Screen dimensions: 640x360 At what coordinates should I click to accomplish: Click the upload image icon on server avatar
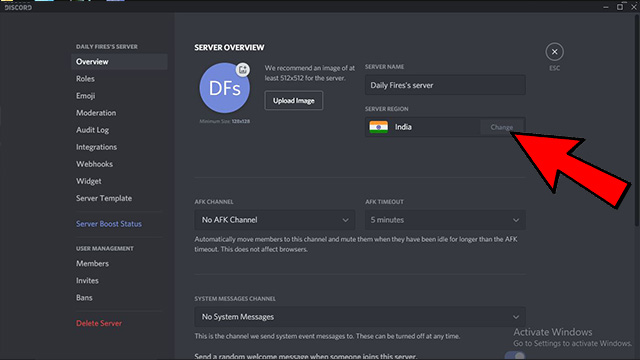243,69
